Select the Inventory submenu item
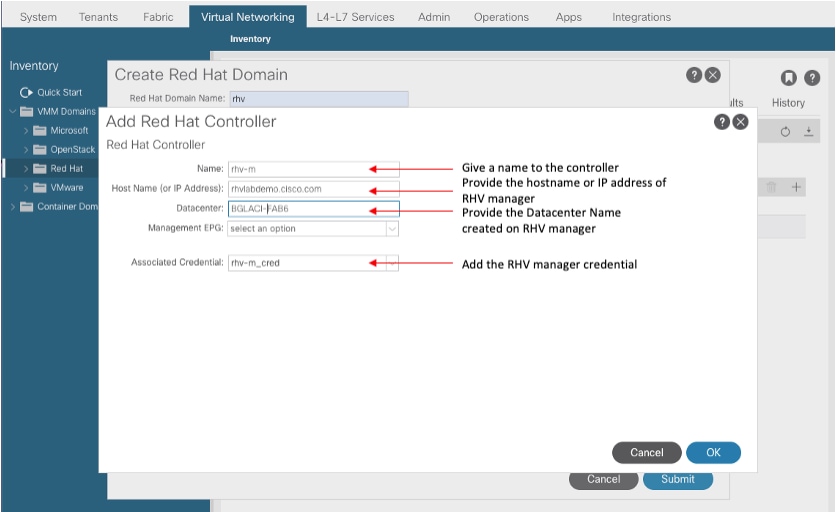This screenshot has height=512, width=836. point(250,39)
